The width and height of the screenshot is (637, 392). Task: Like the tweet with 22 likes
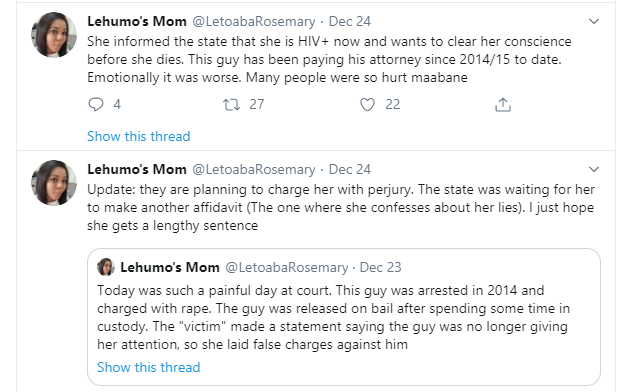[x=367, y=105]
